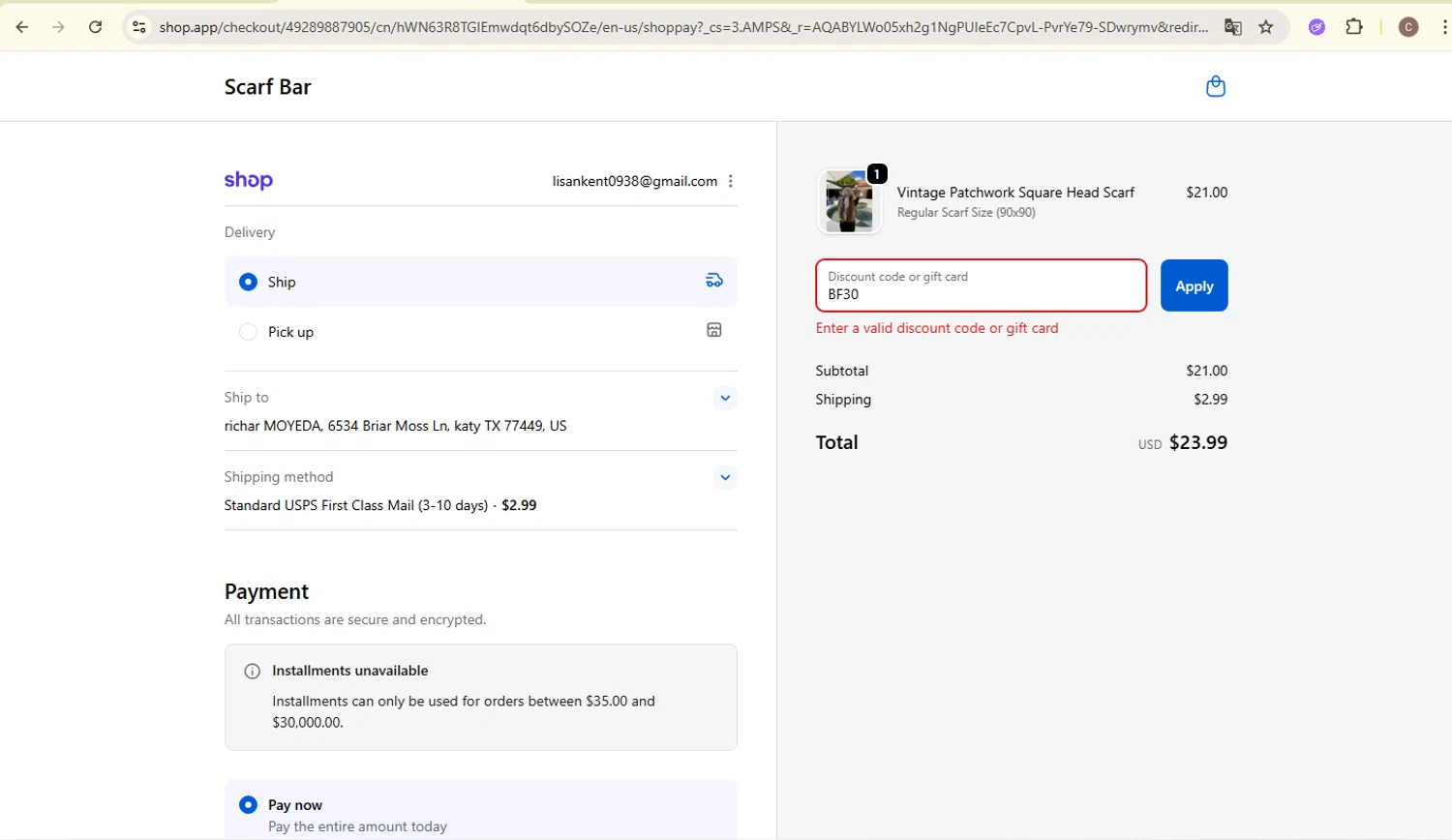The width and height of the screenshot is (1452, 840).
Task: Click the Installments unavailable info icon
Action: (x=252, y=671)
